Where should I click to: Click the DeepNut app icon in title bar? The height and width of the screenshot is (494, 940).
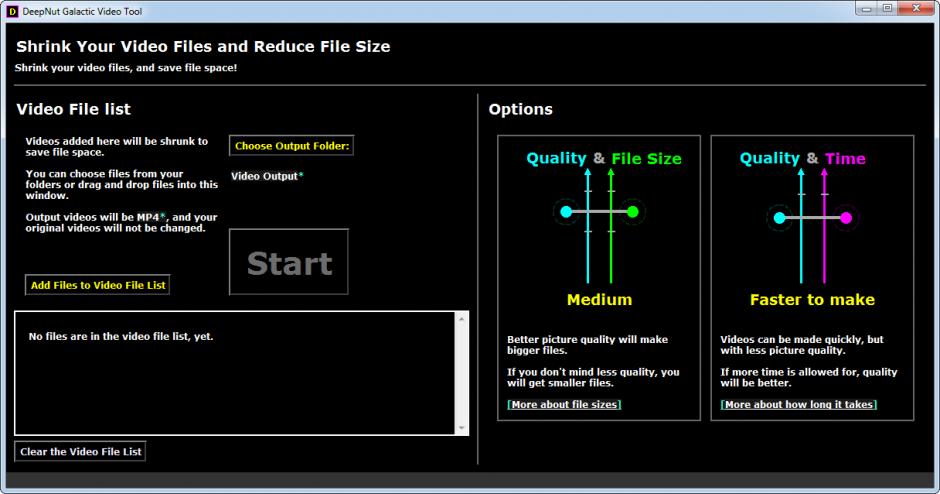click(12, 10)
